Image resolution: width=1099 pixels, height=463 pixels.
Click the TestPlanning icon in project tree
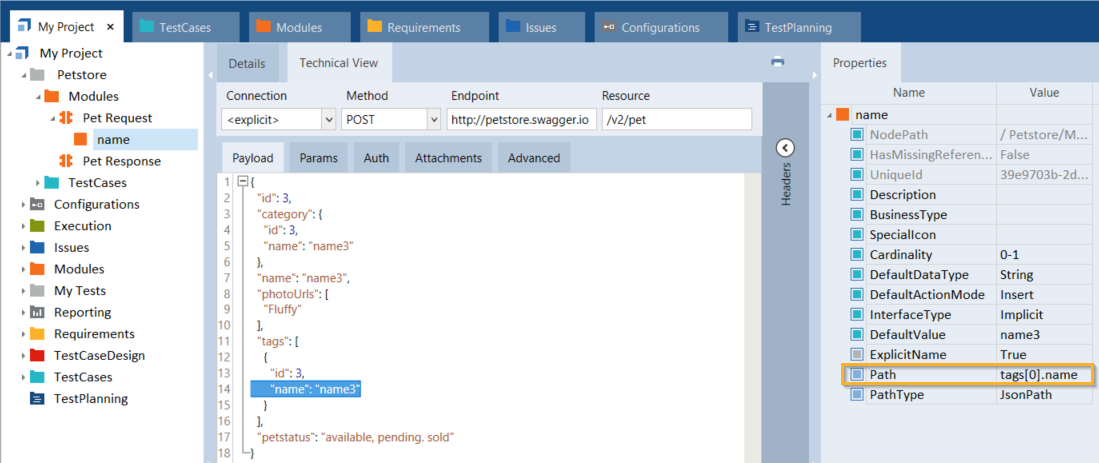[37, 399]
